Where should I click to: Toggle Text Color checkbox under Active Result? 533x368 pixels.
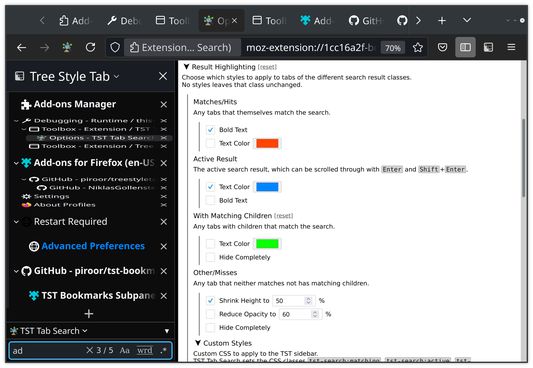(210, 187)
